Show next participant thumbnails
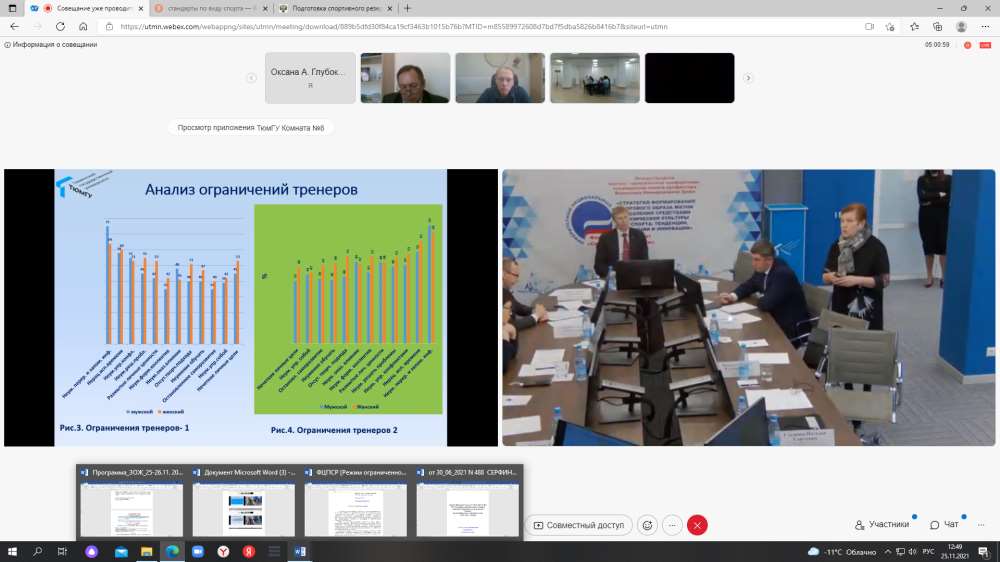This screenshot has height=562, width=1000. [x=748, y=78]
